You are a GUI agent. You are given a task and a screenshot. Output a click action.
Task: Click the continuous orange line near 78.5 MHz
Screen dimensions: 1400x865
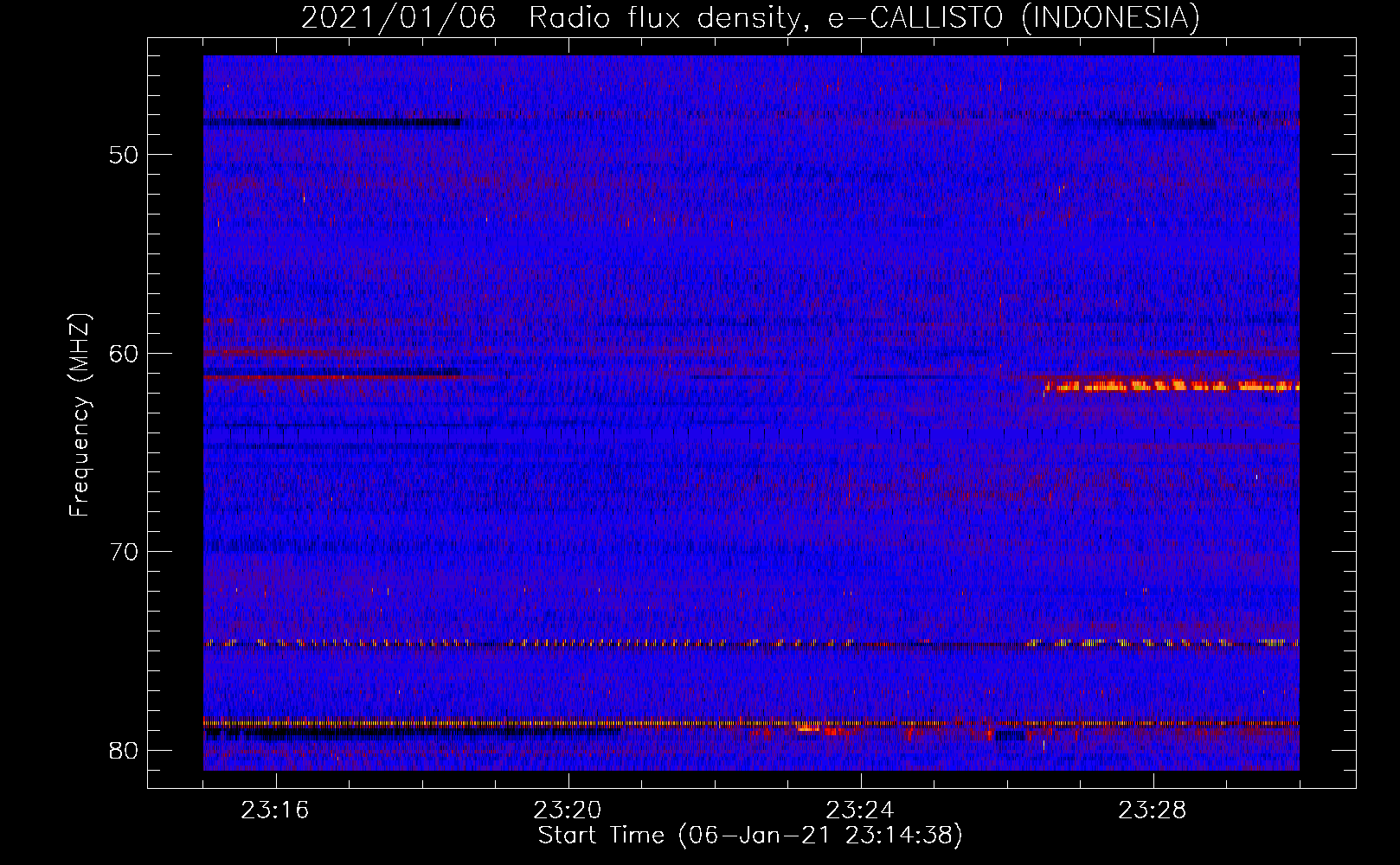tap(751, 722)
